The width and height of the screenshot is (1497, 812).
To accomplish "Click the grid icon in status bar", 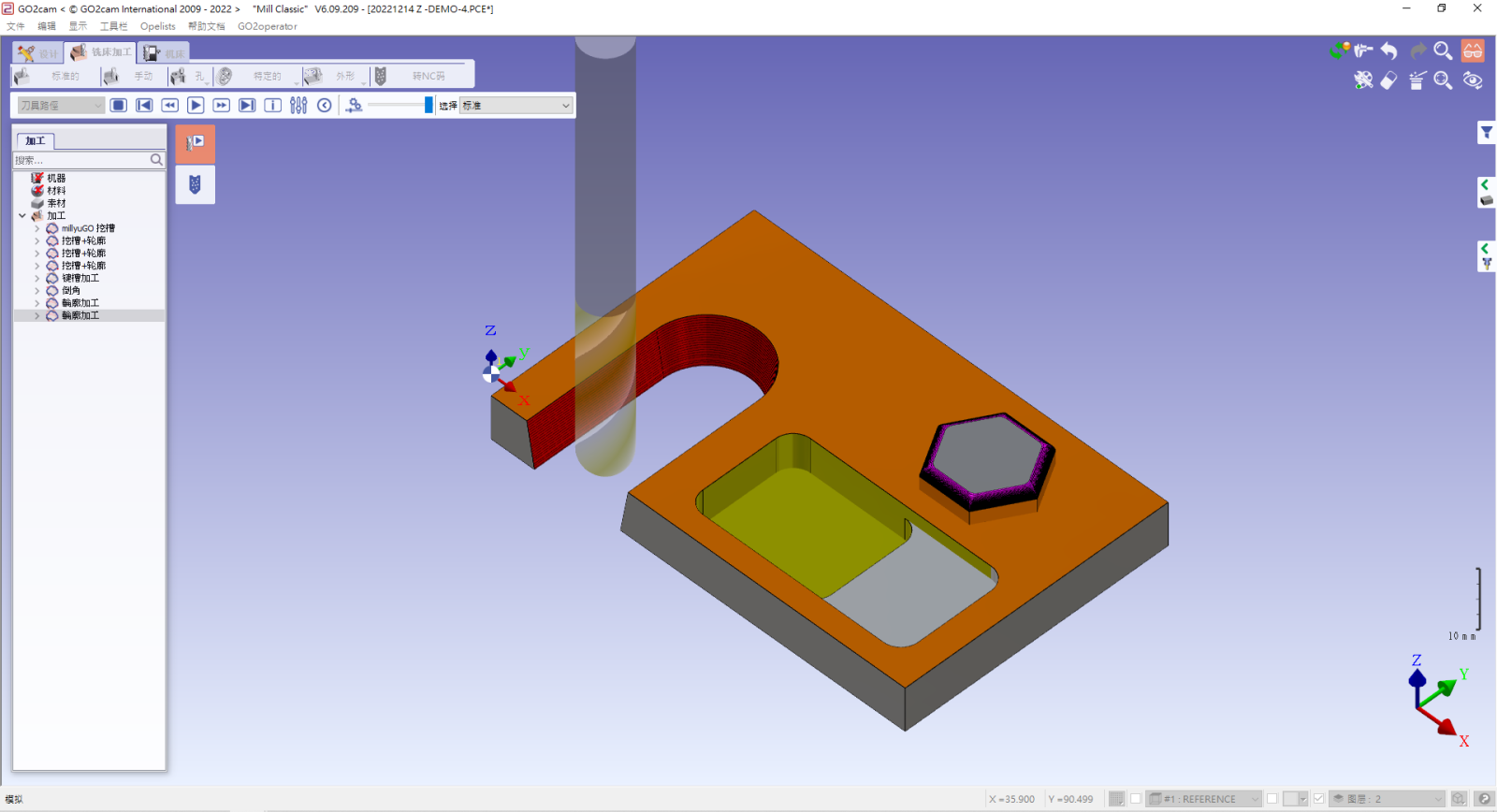I will 1117,799.
